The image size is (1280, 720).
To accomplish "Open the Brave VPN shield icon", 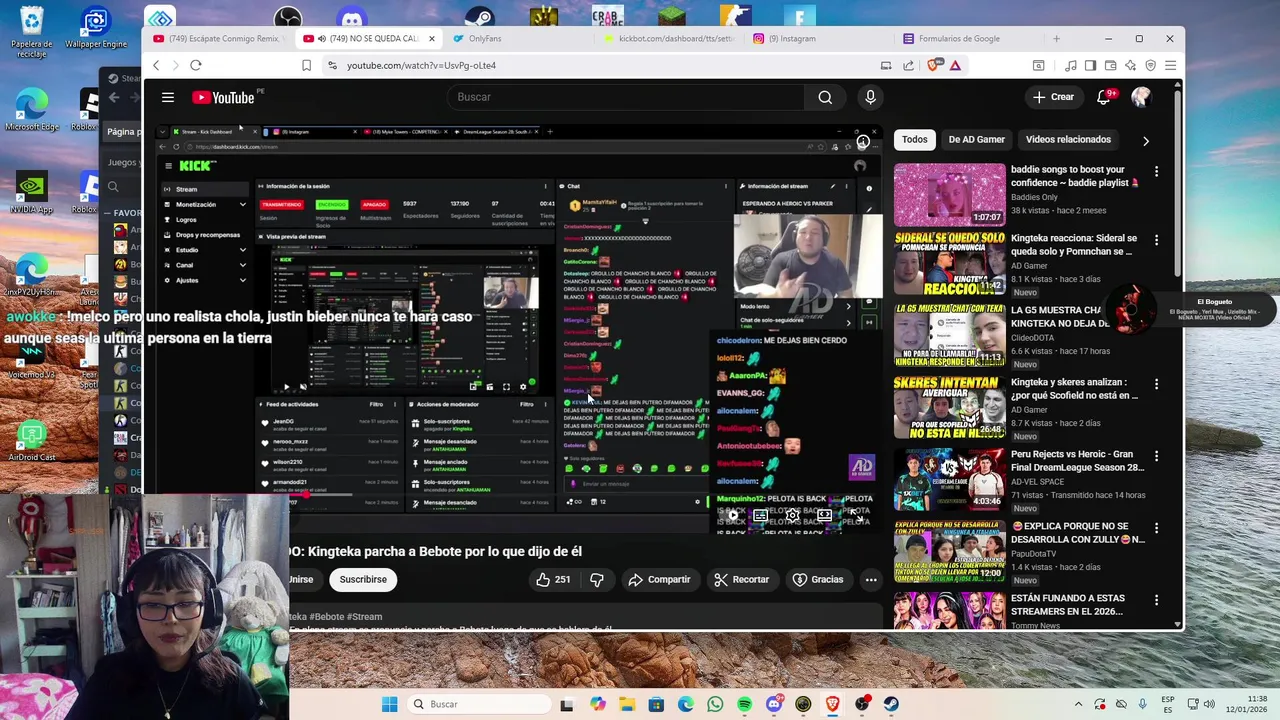I will click(1150, 65).
